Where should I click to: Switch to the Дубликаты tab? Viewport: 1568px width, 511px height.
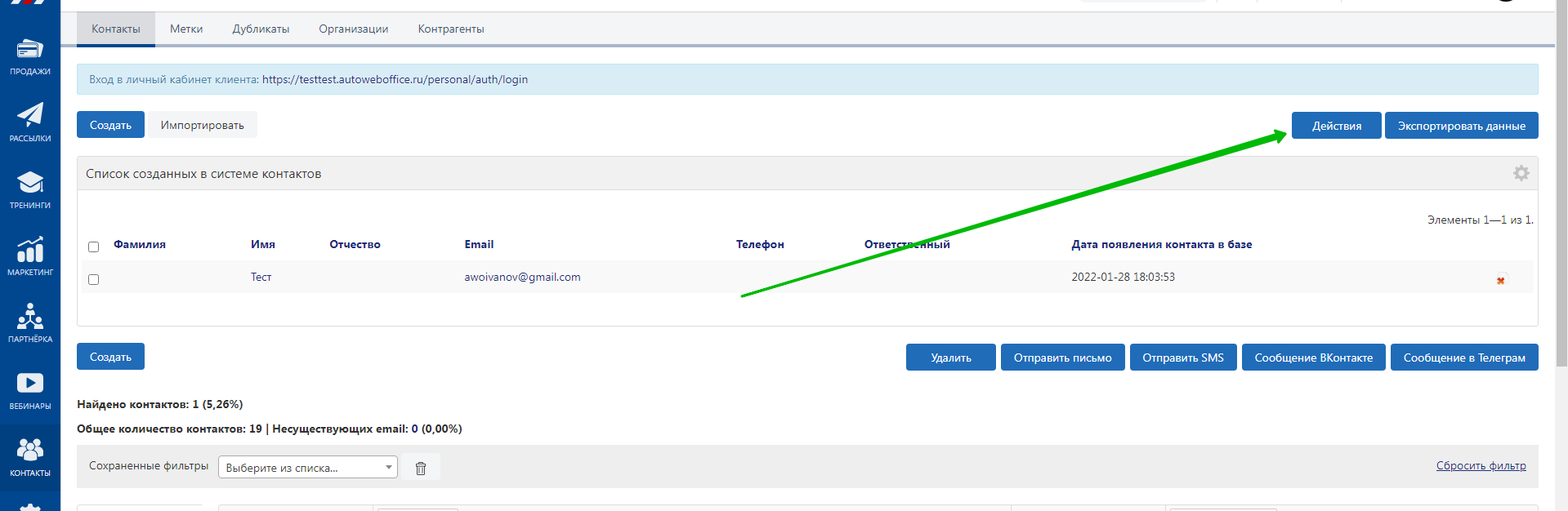pos(261,29)
